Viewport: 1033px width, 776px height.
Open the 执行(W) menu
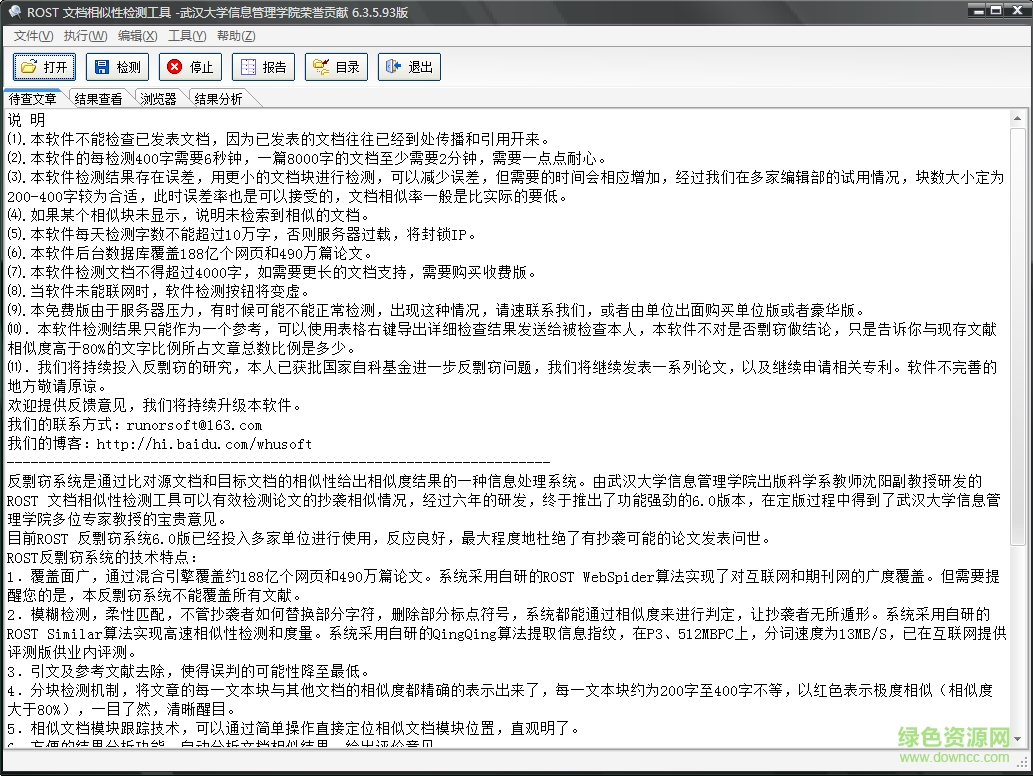tap(84, 35)
